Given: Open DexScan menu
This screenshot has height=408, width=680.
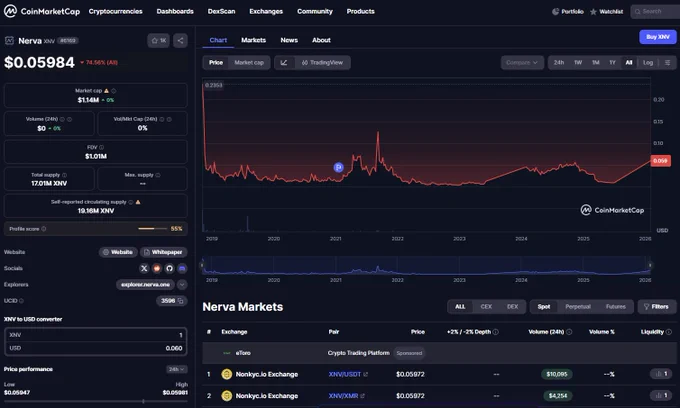Looking at the screenshot, I should (221, 11).
